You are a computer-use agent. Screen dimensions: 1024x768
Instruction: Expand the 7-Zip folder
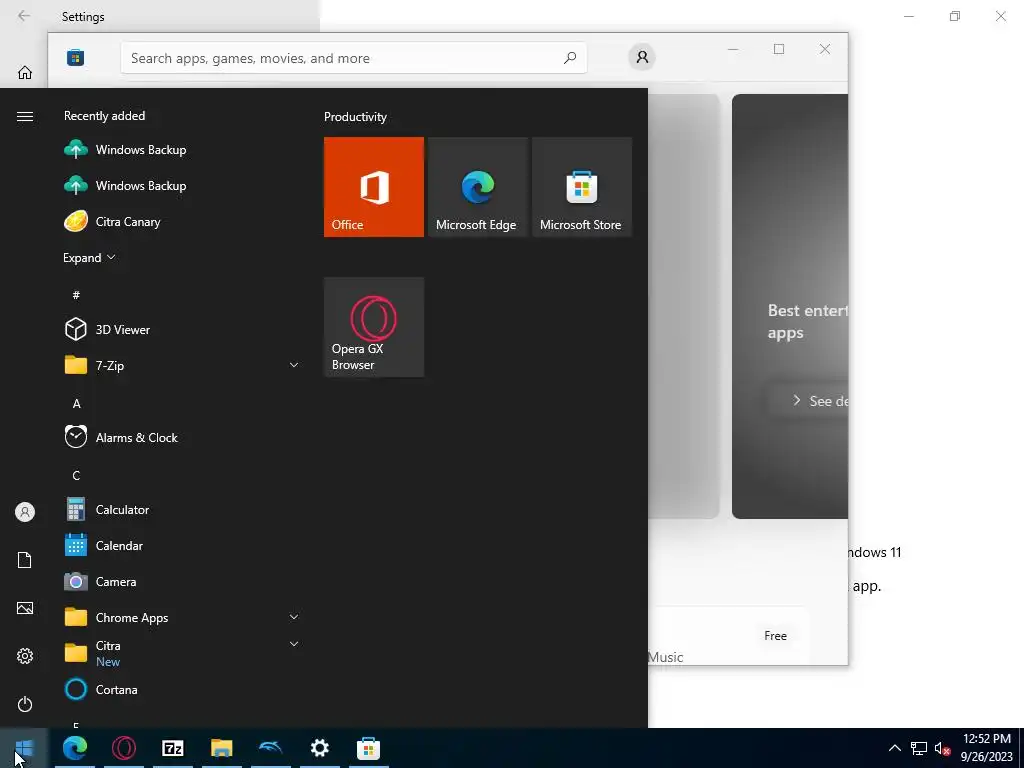point(294,365)
